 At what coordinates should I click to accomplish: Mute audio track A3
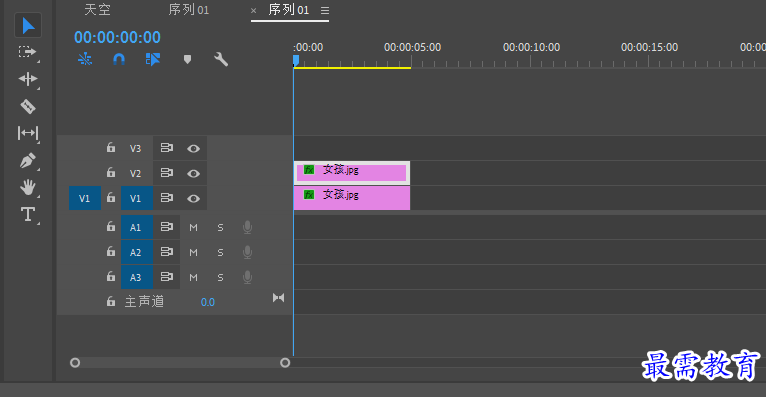(x=193, y=277)
